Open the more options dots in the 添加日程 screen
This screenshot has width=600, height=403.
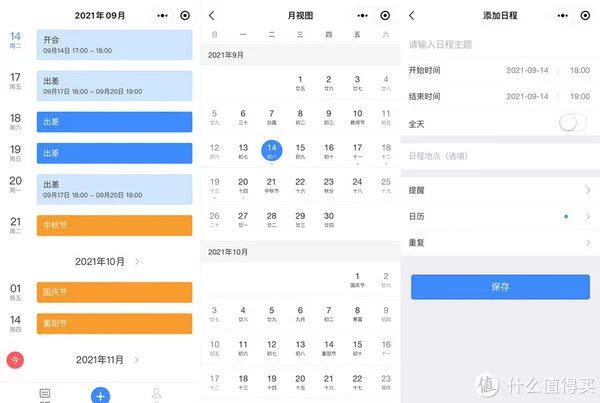click(562, 16)
